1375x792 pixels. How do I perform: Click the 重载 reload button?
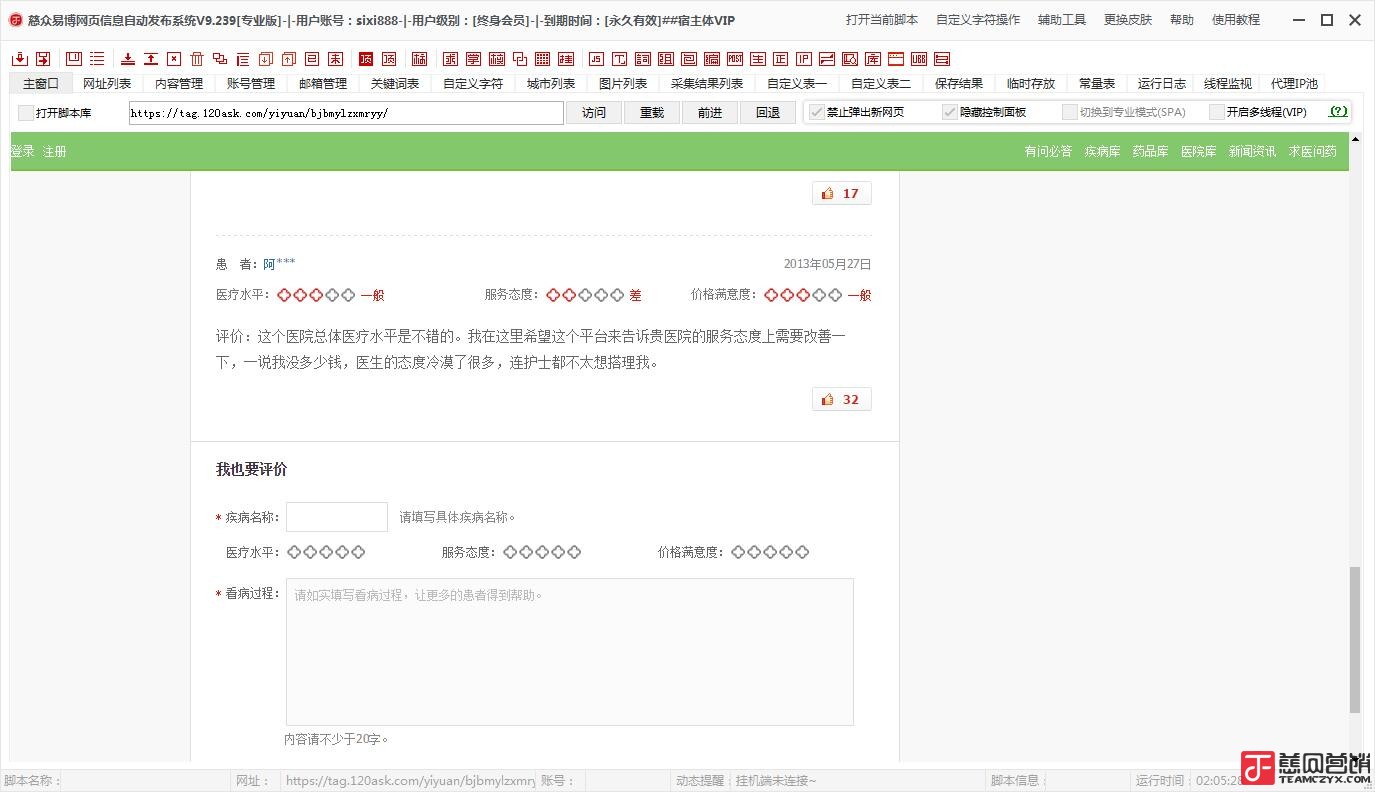click(x=652, y=112)
